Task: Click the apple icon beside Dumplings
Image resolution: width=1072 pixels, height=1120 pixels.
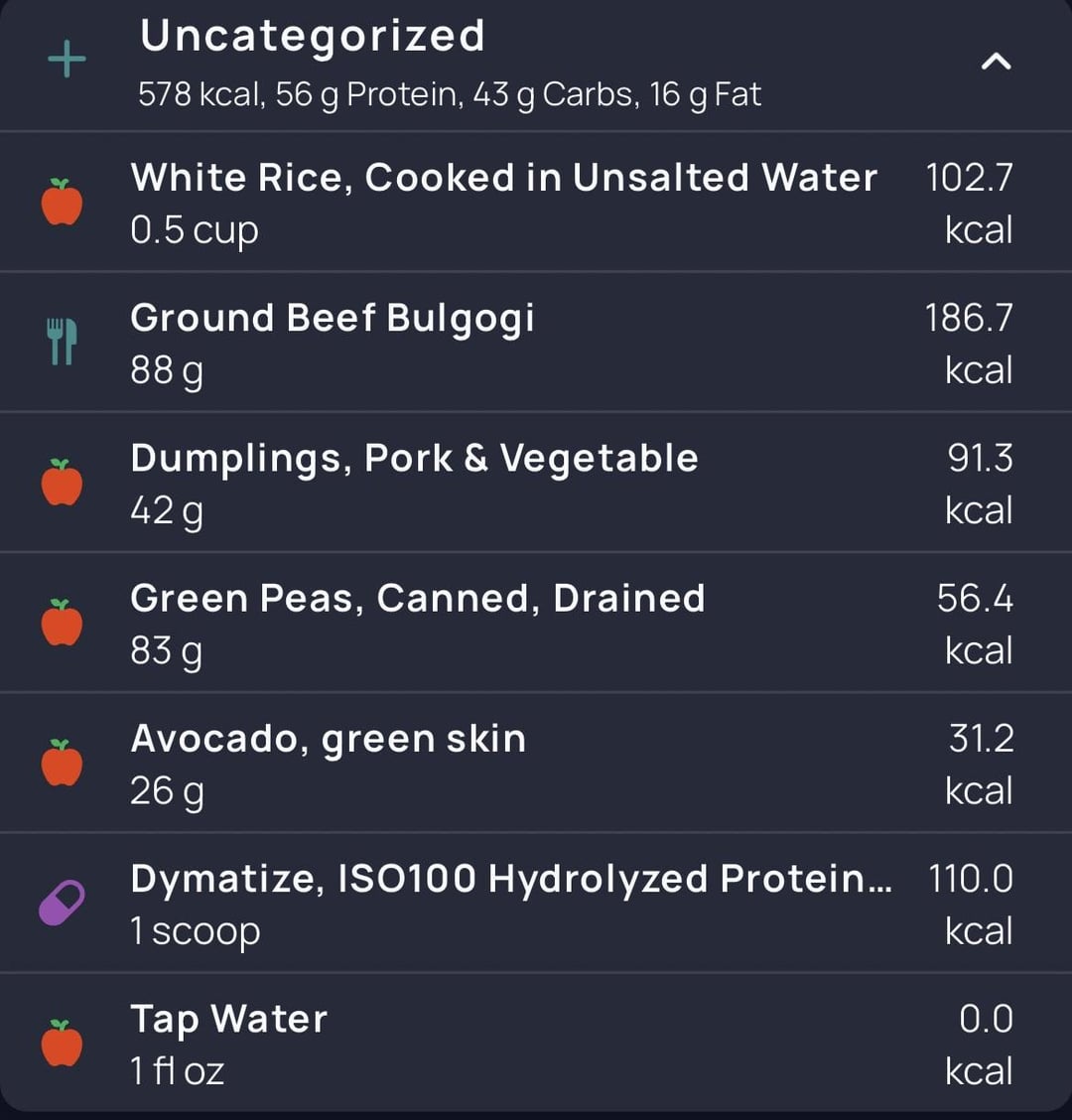Action: tap(63, 483)
